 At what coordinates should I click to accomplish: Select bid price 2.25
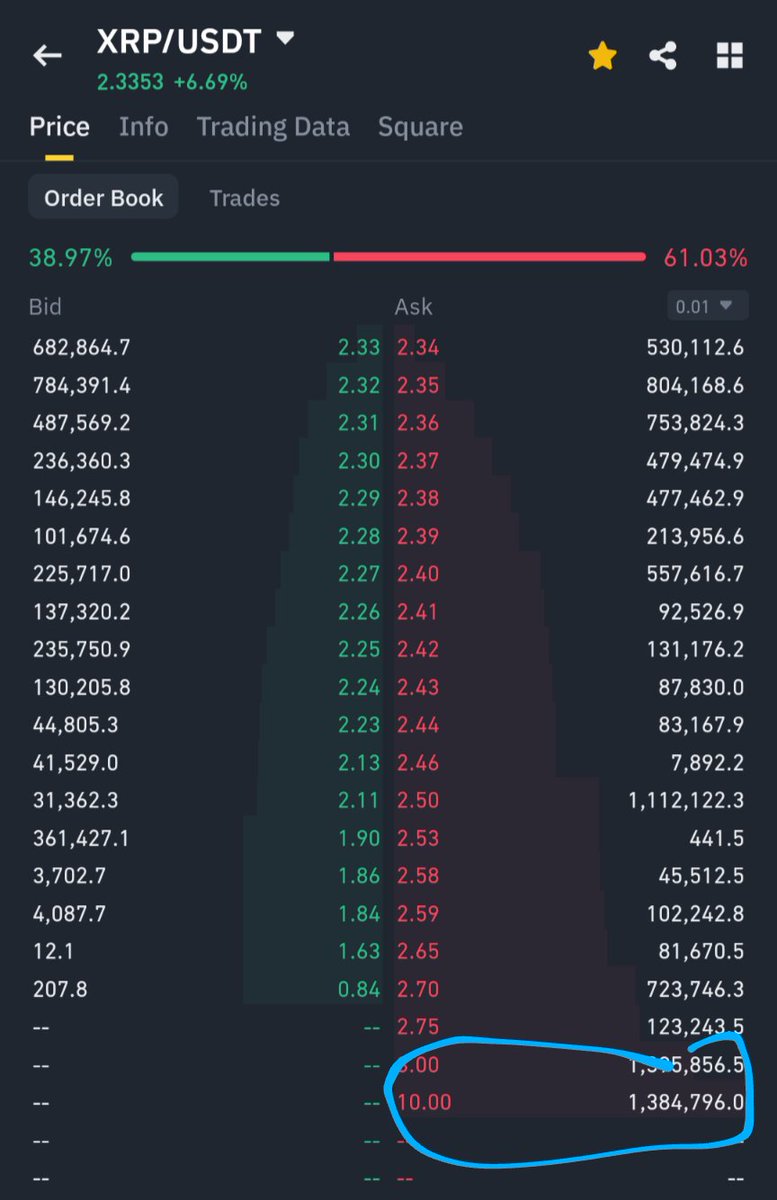(x=359, y=649)
